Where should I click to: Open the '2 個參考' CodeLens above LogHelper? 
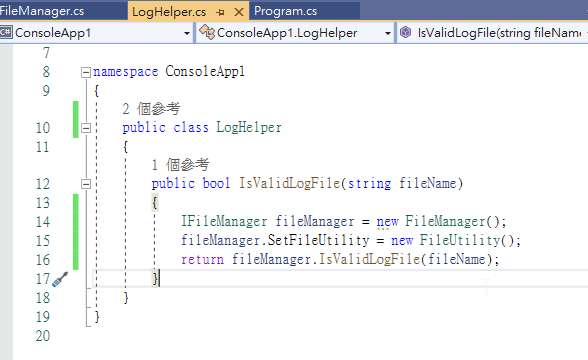151,109
